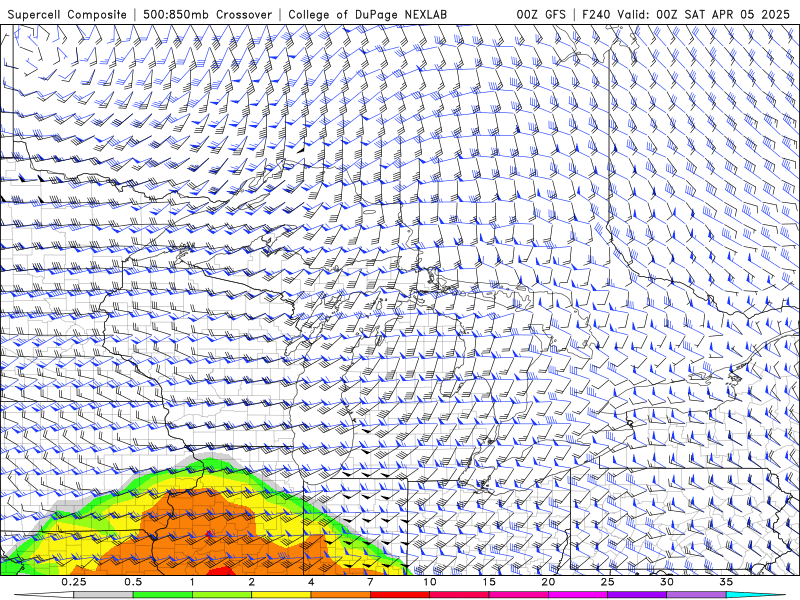Image resolution: width=800 pixels, height=600 pixels.
Task: Click the '500:850mb Crossover' header label
Action: pyautogui.click(x=207, y=14)
